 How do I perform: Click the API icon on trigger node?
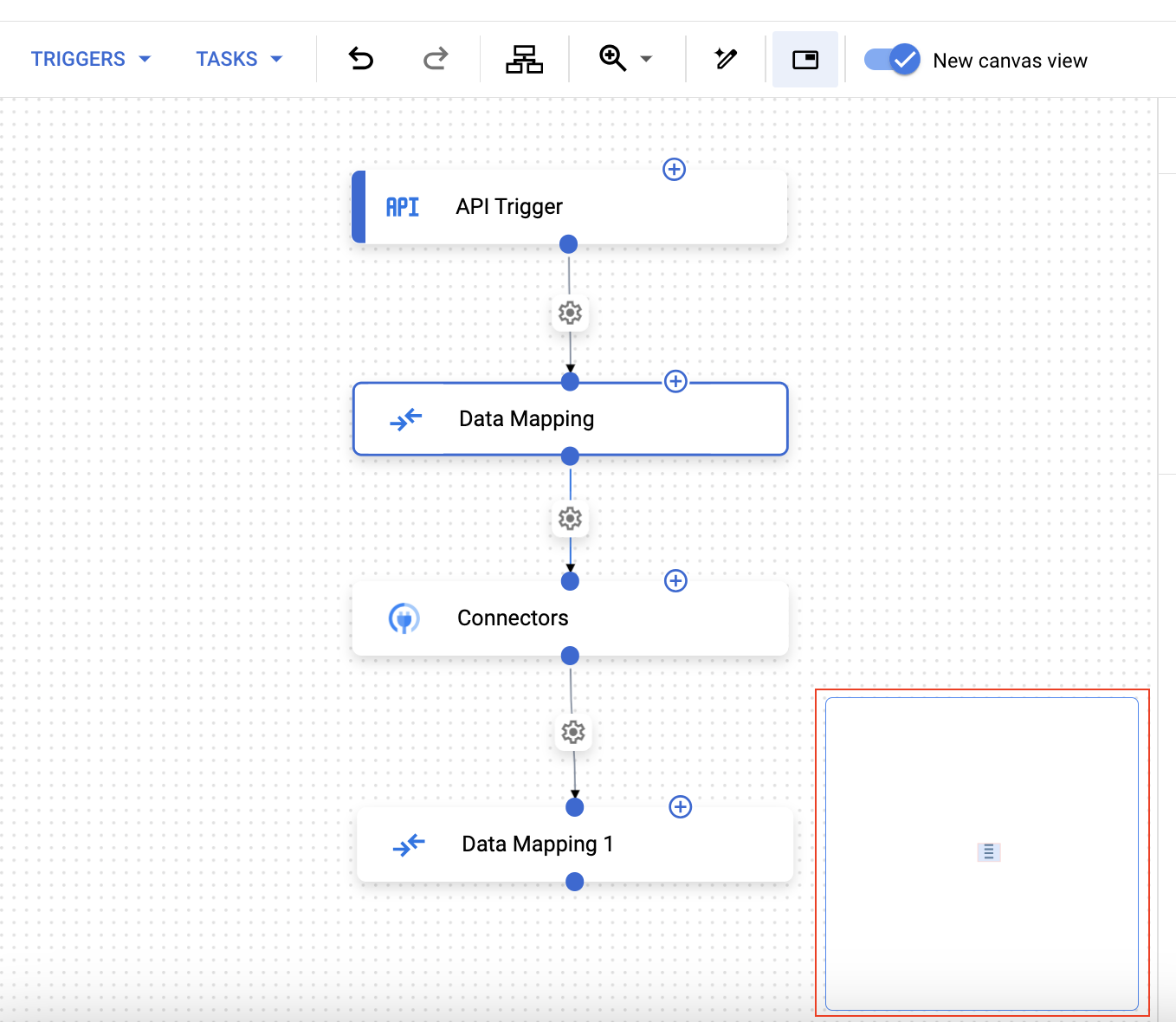(x=403, y=207)
